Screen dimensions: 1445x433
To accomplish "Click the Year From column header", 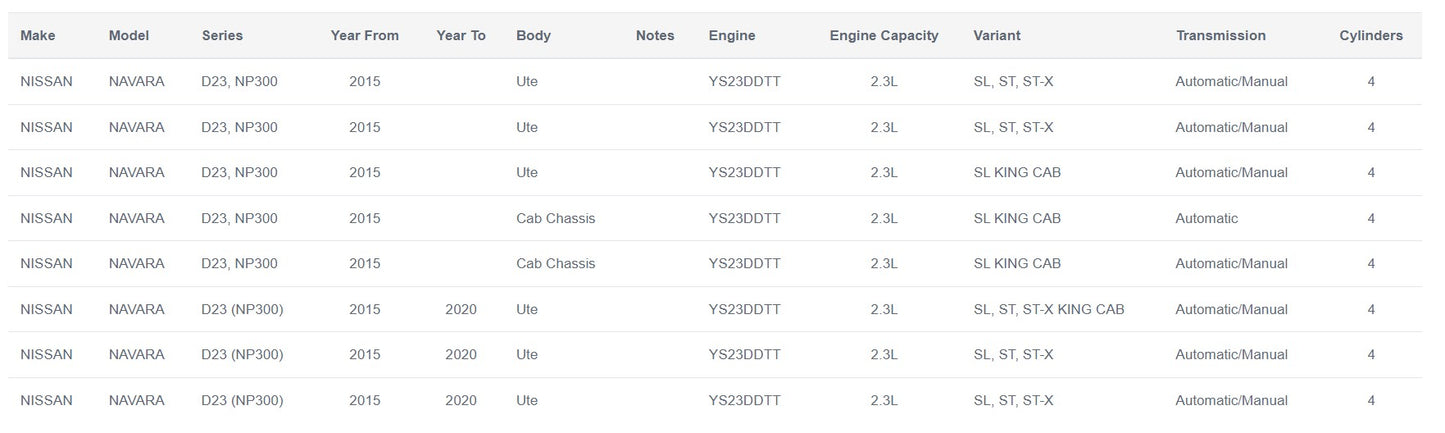I will coord(364,36).
